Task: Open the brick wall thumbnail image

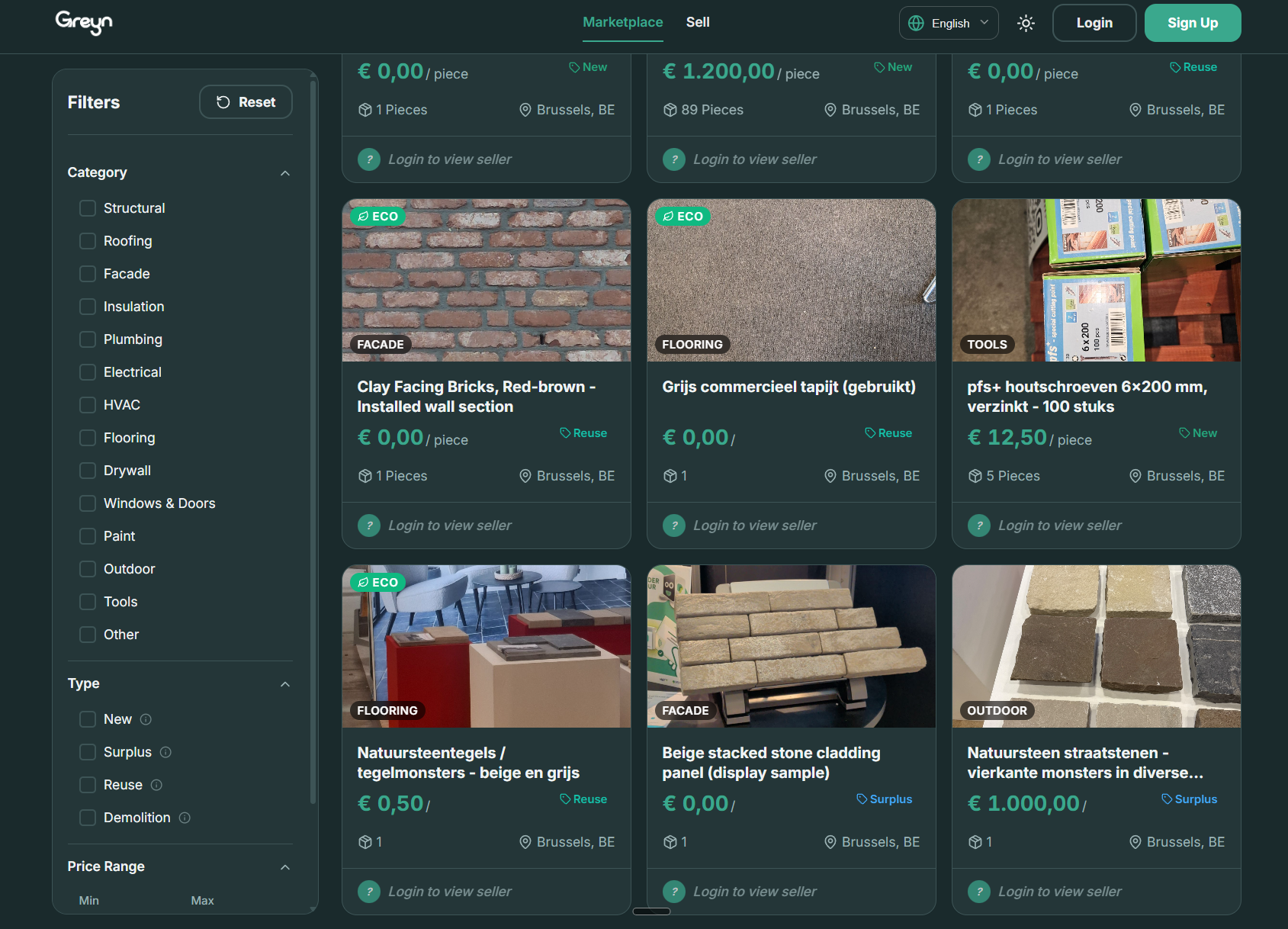Action: coord(487,281)
